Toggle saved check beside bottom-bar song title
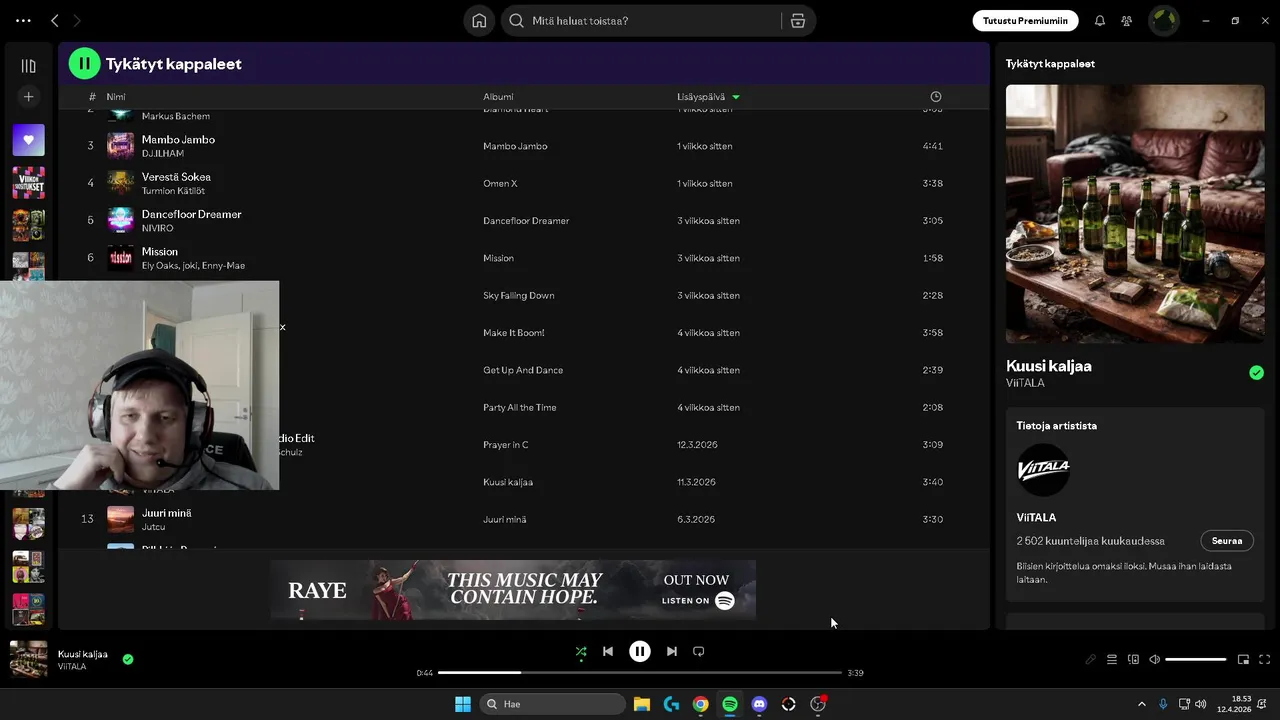The width and height of the screenshot is (1280, 720). (128, 659)
